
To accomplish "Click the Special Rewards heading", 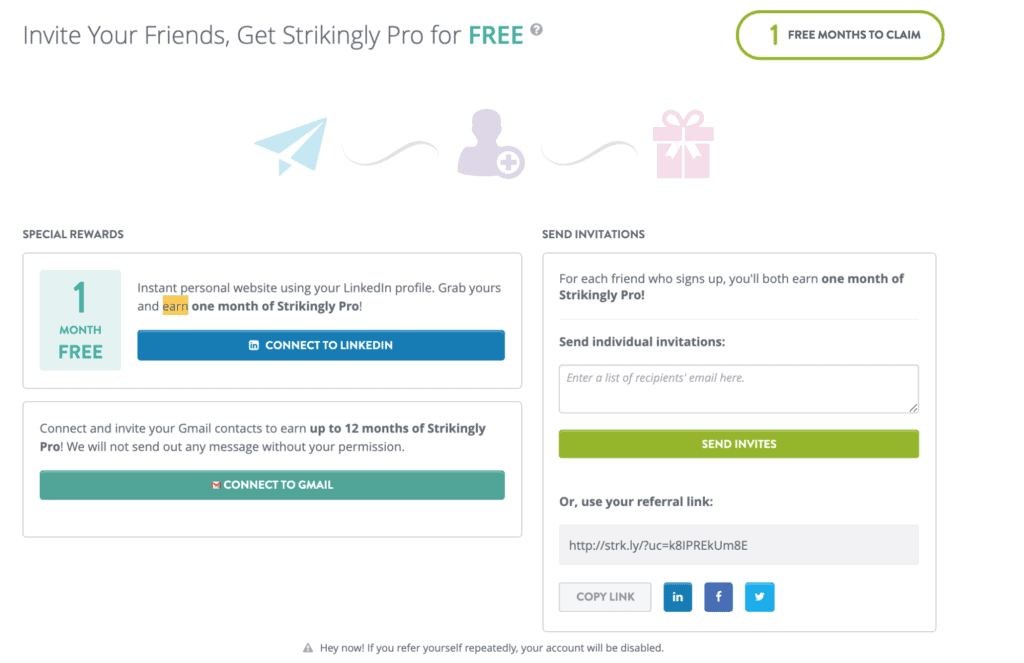I will [x=73, y=234].
